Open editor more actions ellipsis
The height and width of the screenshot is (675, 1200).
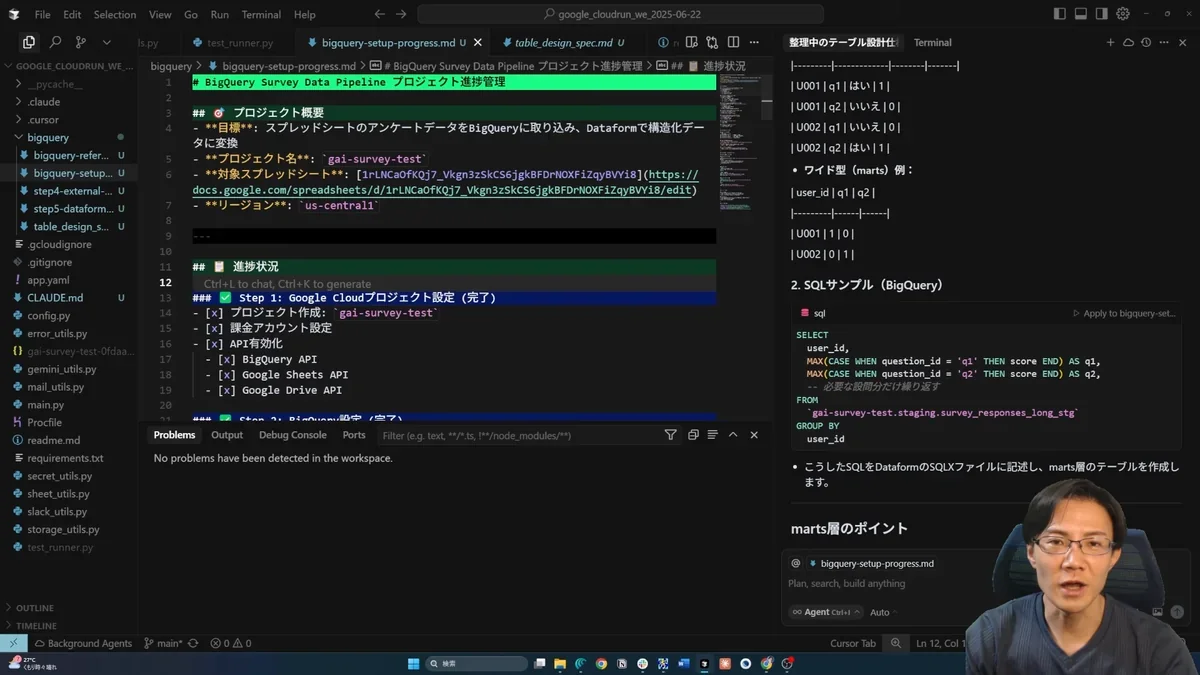(x=756, y=43)
